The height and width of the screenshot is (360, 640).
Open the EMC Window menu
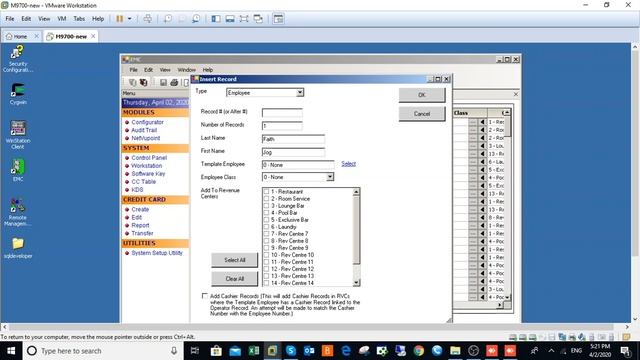pos(187,70)
